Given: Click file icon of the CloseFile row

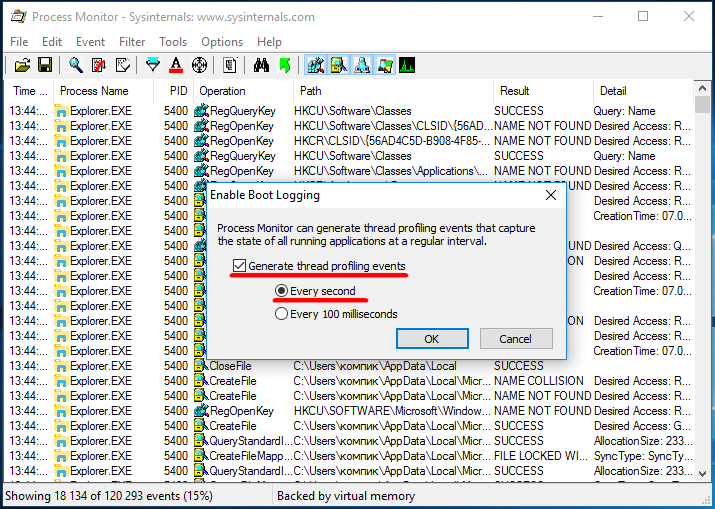Looking at the screenshot, I should pos(201,366).
